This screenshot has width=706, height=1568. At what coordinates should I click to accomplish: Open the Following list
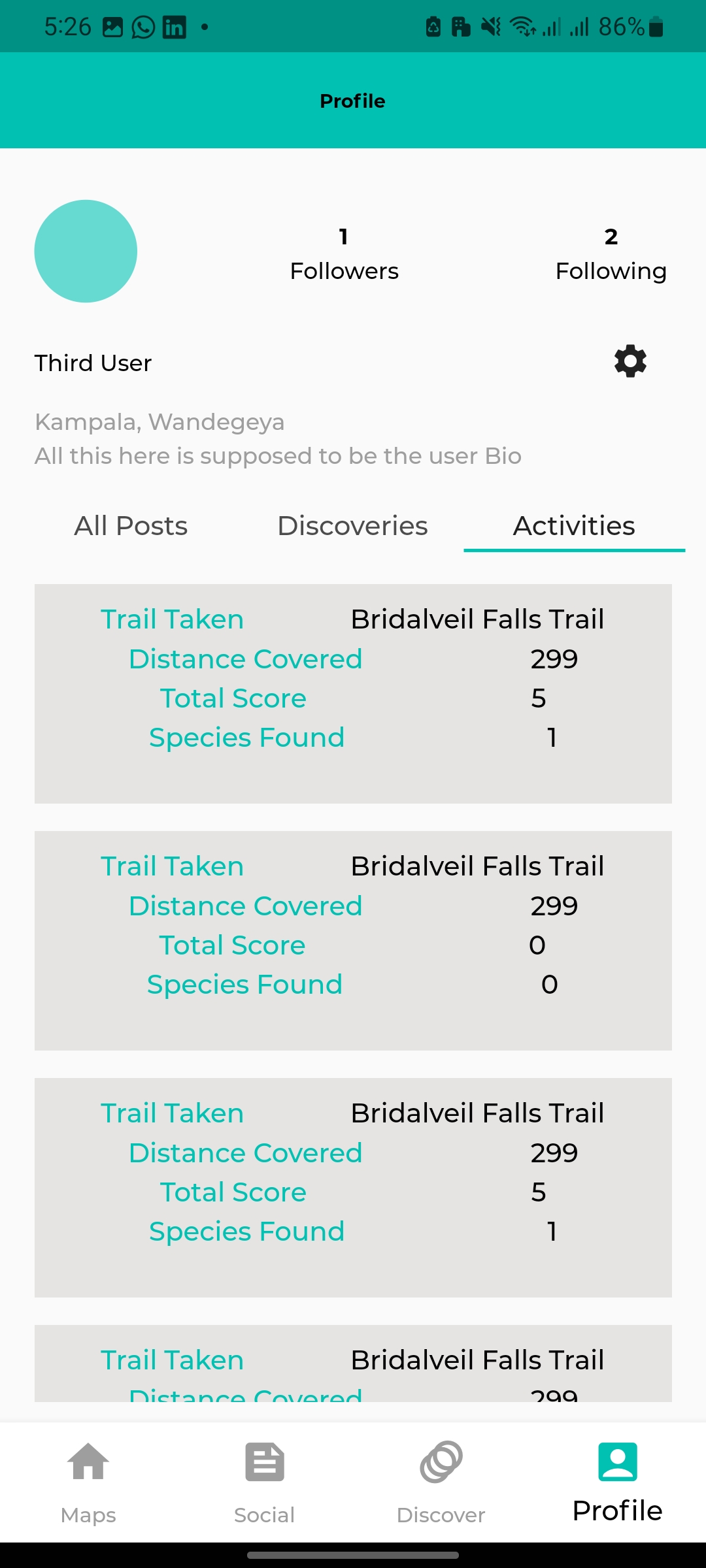611,255
